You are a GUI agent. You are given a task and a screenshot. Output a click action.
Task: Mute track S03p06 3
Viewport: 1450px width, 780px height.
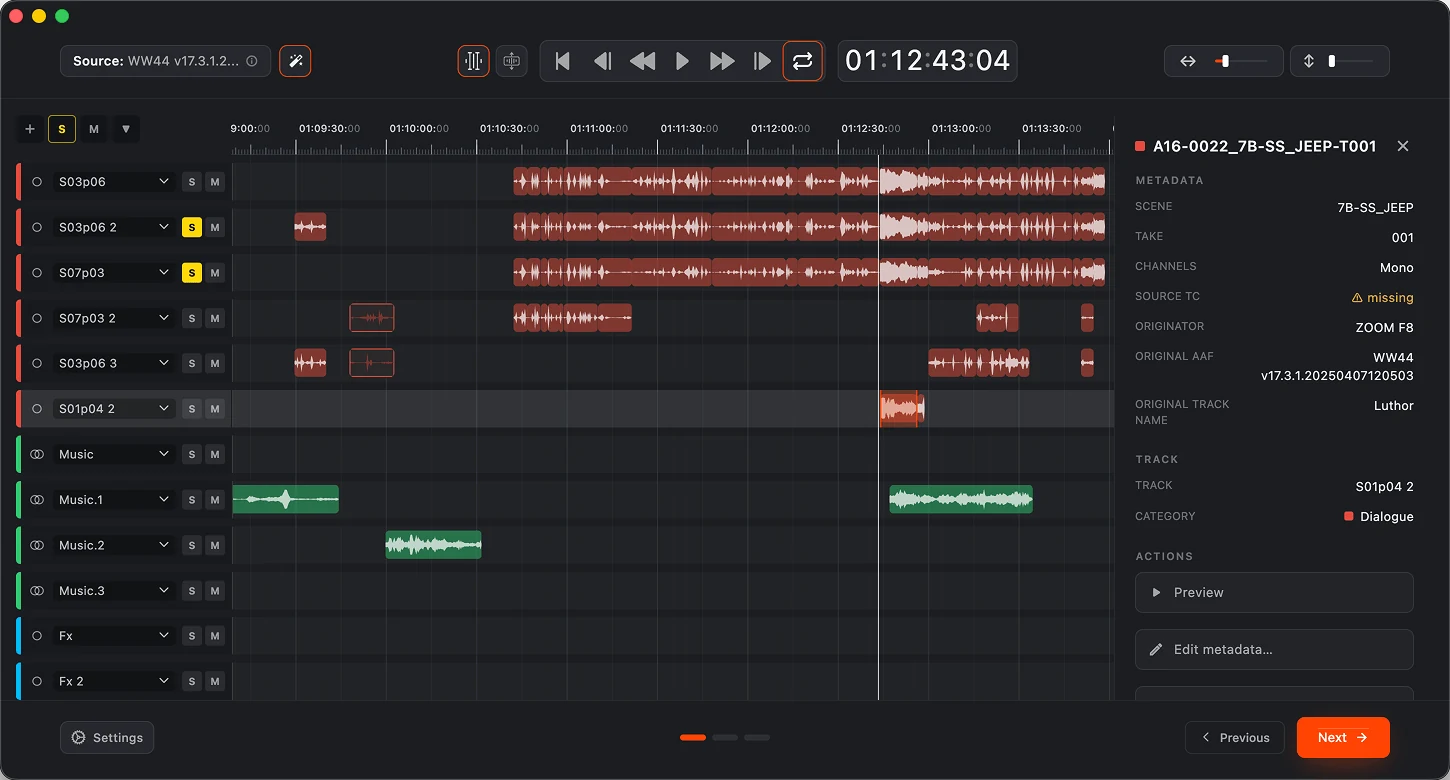(x=214, y=363)
